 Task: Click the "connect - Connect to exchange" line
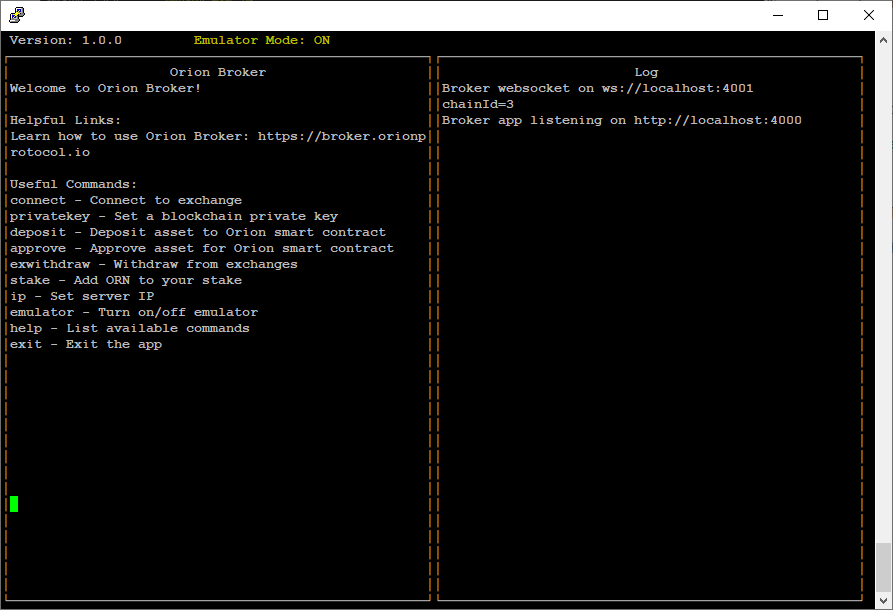126,200
